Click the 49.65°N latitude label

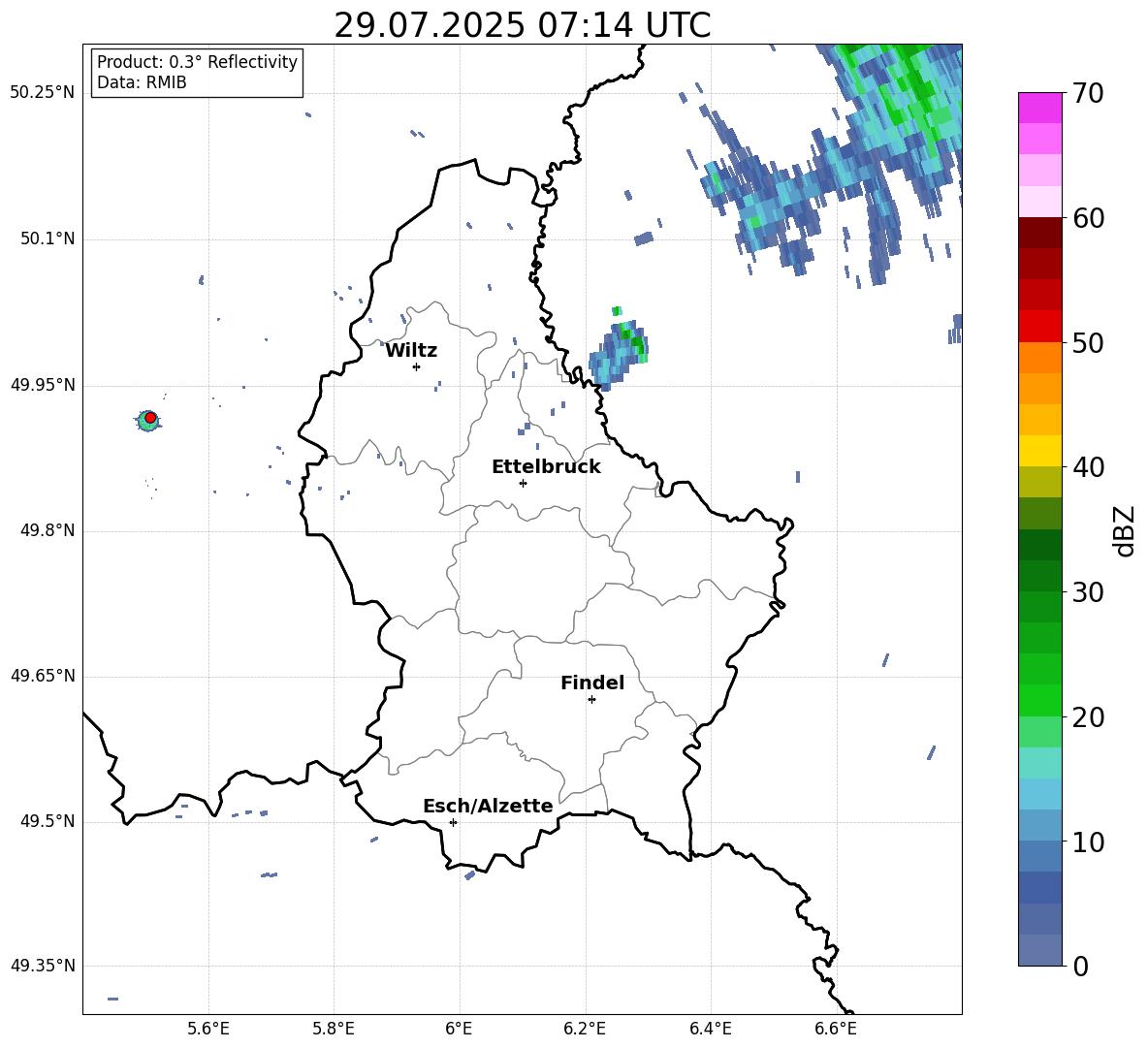point(43,676)
